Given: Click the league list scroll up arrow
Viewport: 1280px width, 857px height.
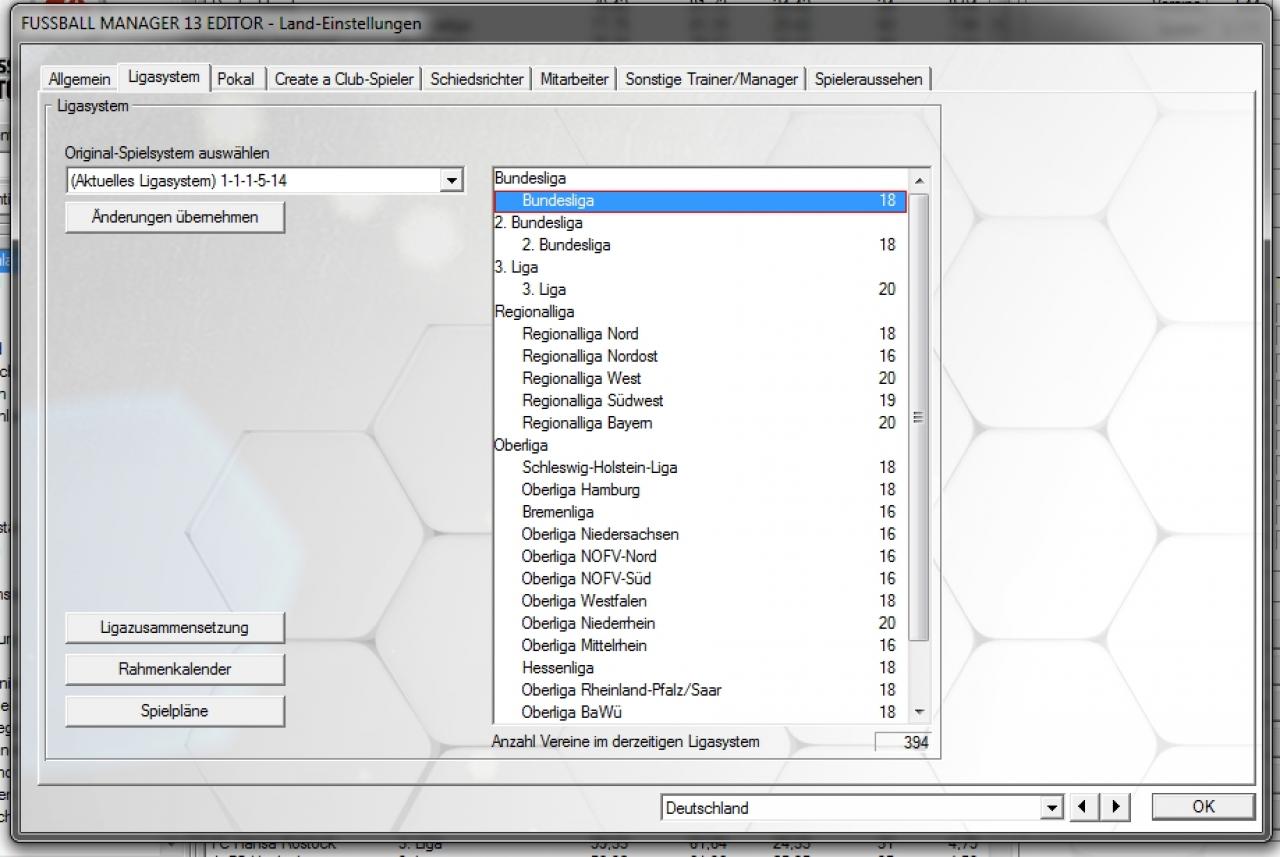Looking at the screenshot, I should [x=919, y=179].
